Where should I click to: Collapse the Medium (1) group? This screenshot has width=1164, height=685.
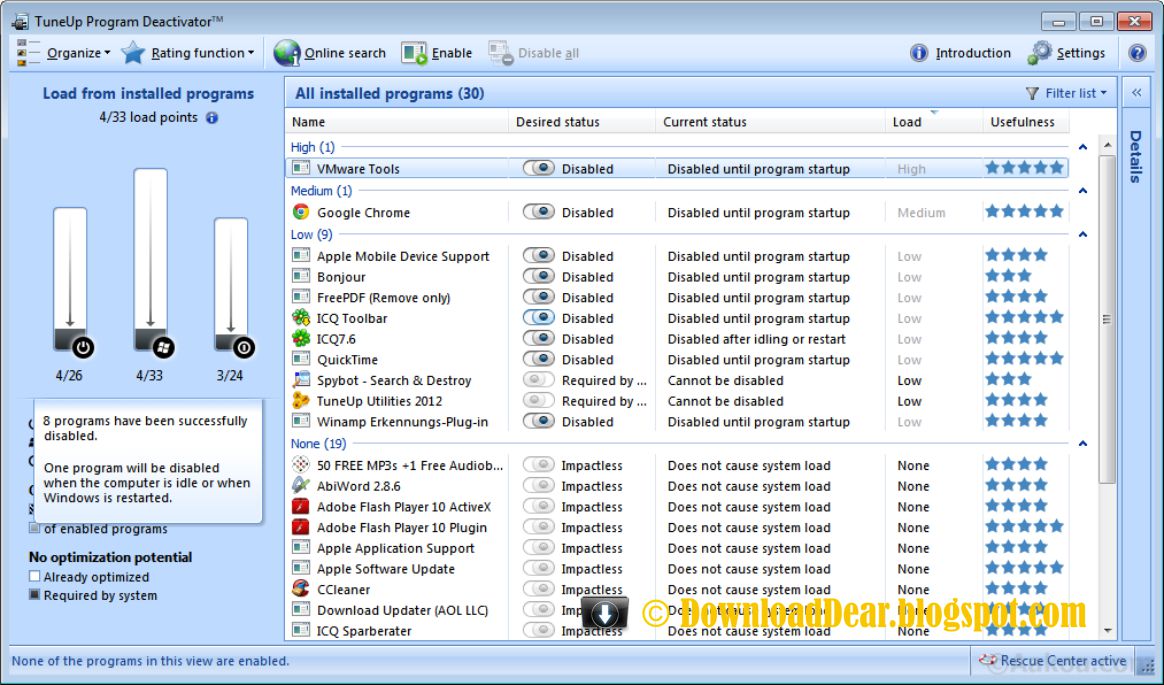tap(1082, 191)
